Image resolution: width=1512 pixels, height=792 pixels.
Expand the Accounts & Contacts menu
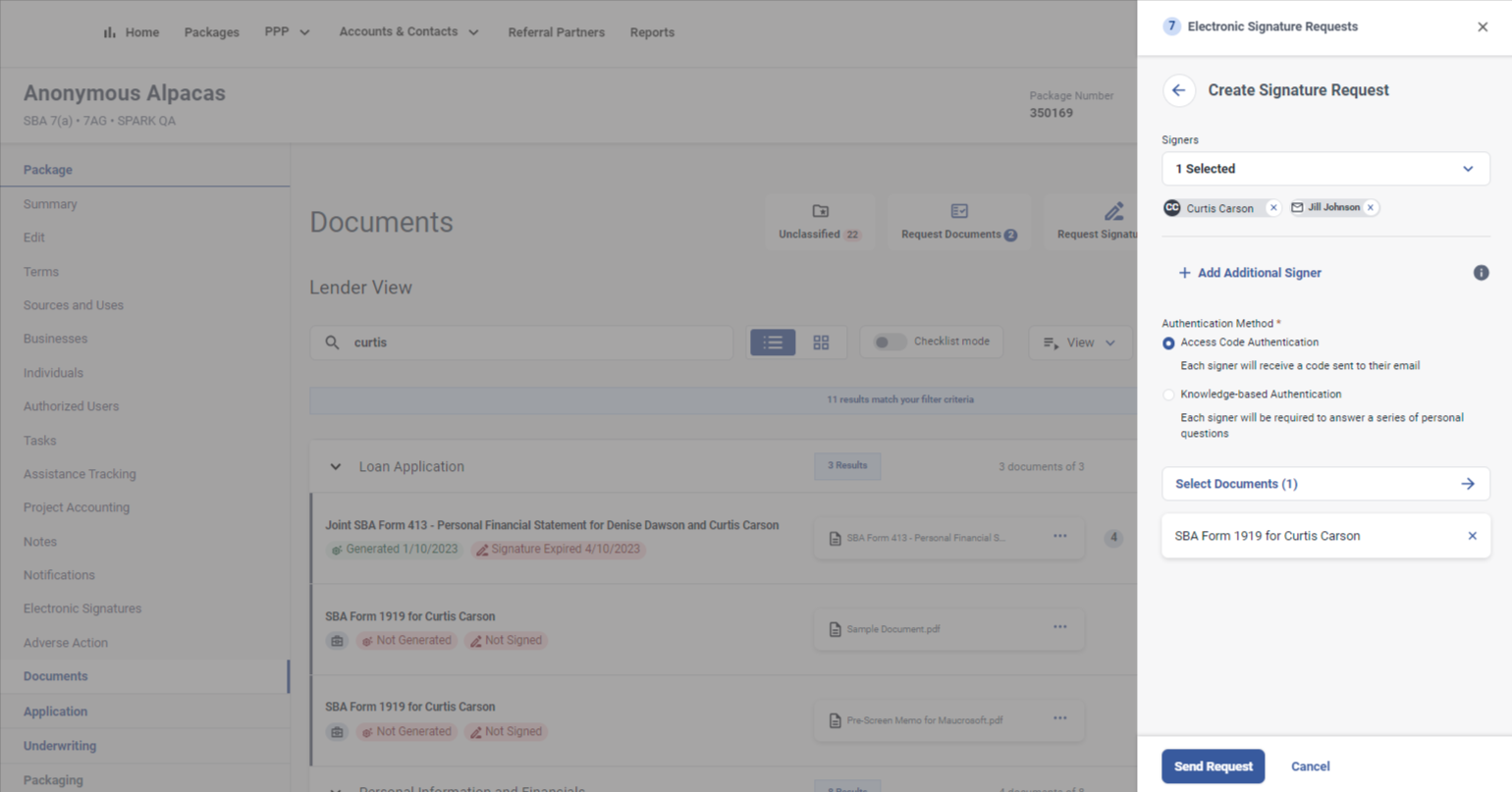408,32
